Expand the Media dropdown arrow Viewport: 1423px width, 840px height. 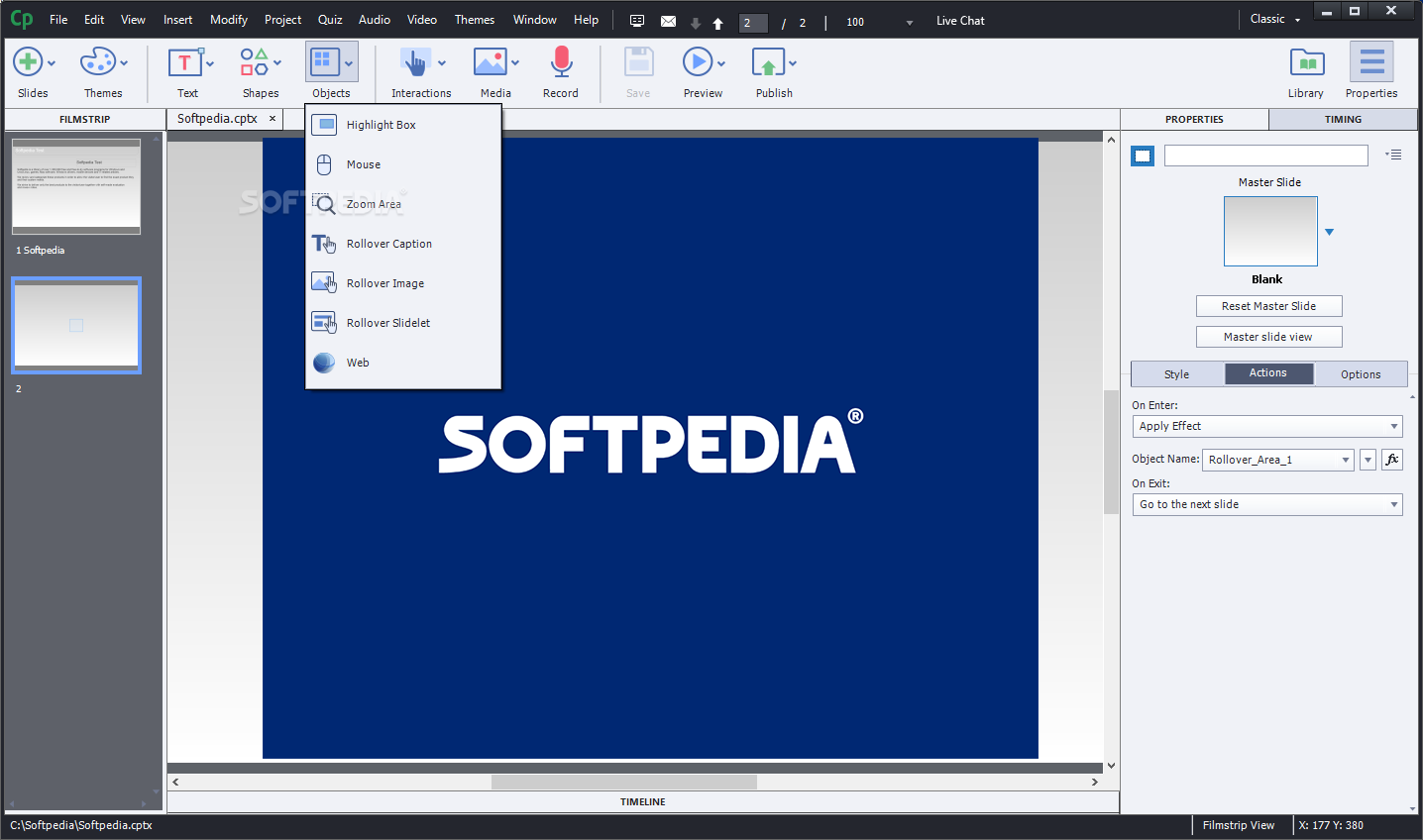pyautogui.click(x=515, y=63)
